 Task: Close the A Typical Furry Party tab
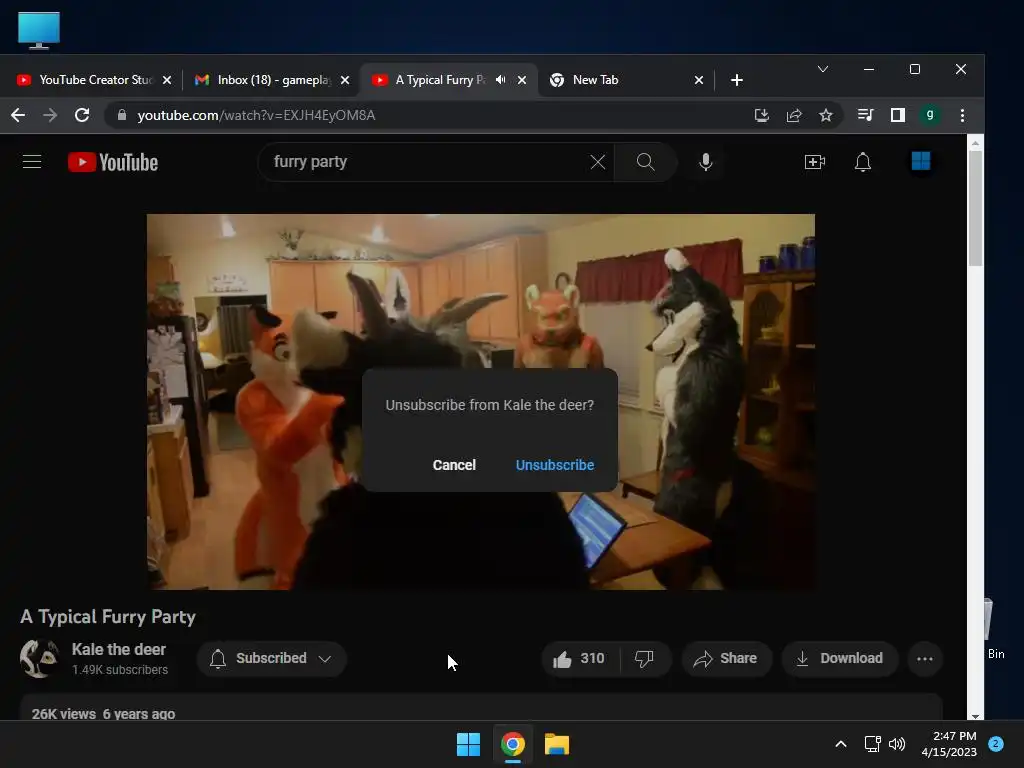click(x=522, y=80)
